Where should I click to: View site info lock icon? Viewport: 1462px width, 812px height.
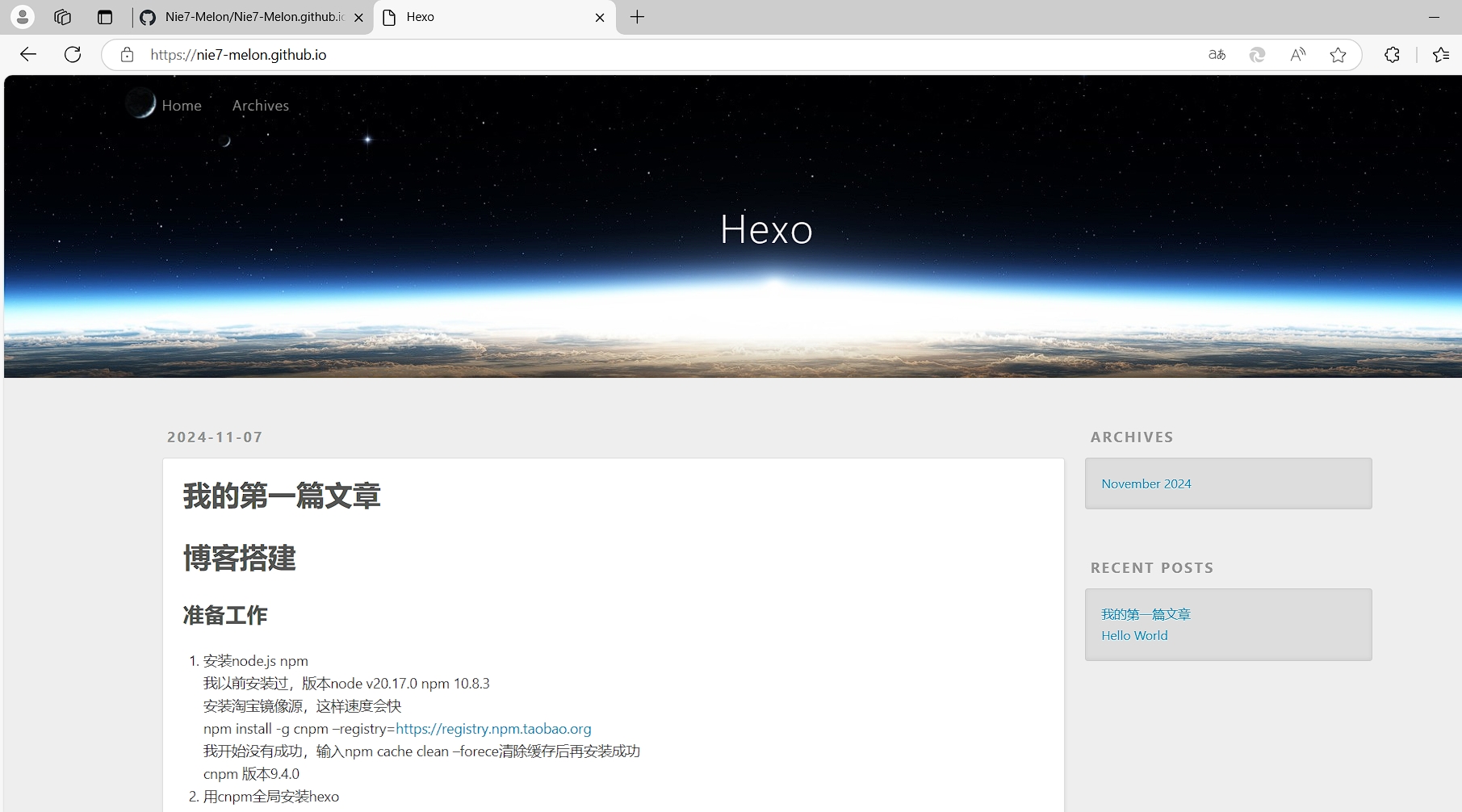click(127, 54)
